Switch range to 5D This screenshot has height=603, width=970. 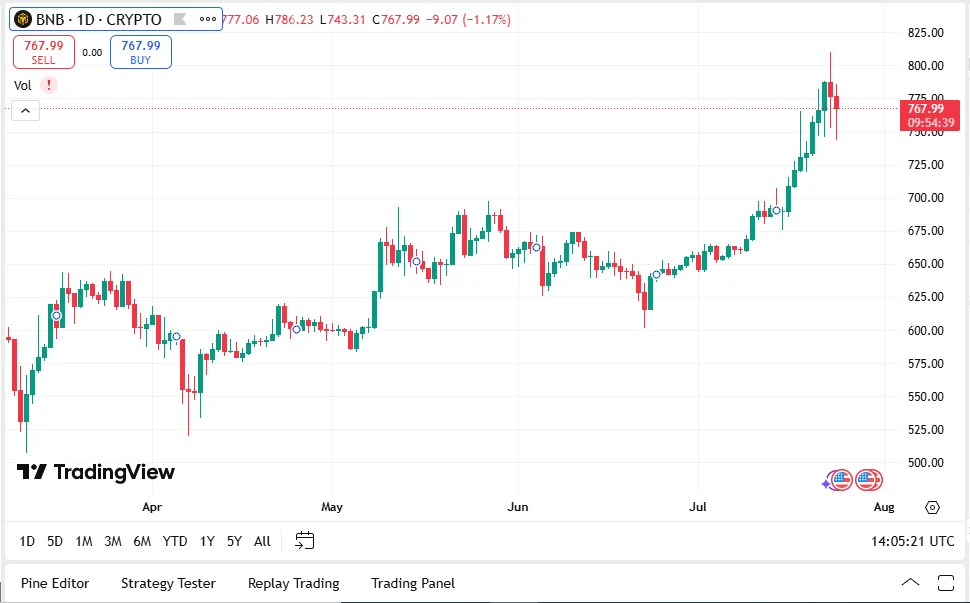tap(55, 541)
